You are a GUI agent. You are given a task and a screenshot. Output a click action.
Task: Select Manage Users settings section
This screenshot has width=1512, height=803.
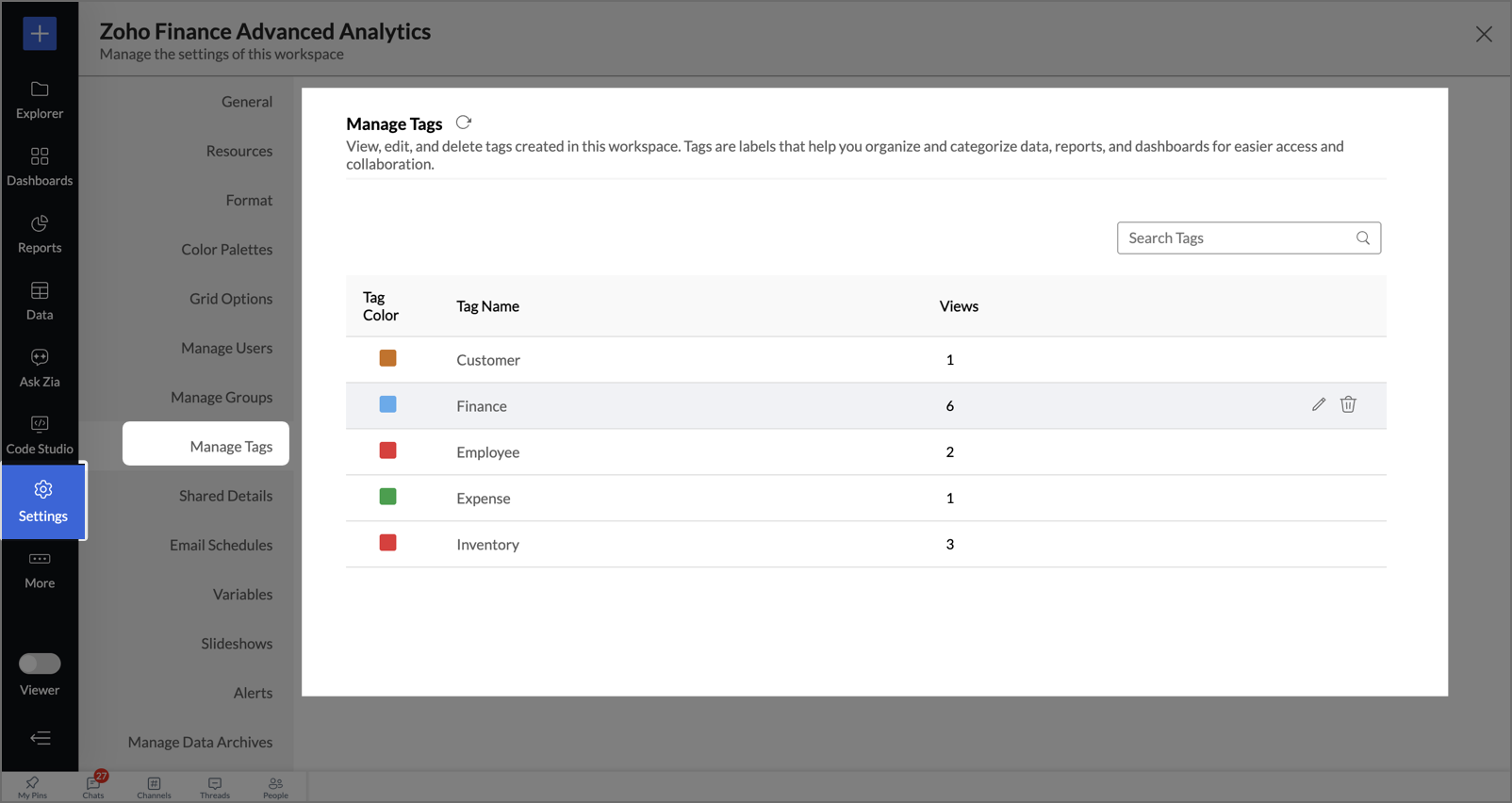pos(226,348)
